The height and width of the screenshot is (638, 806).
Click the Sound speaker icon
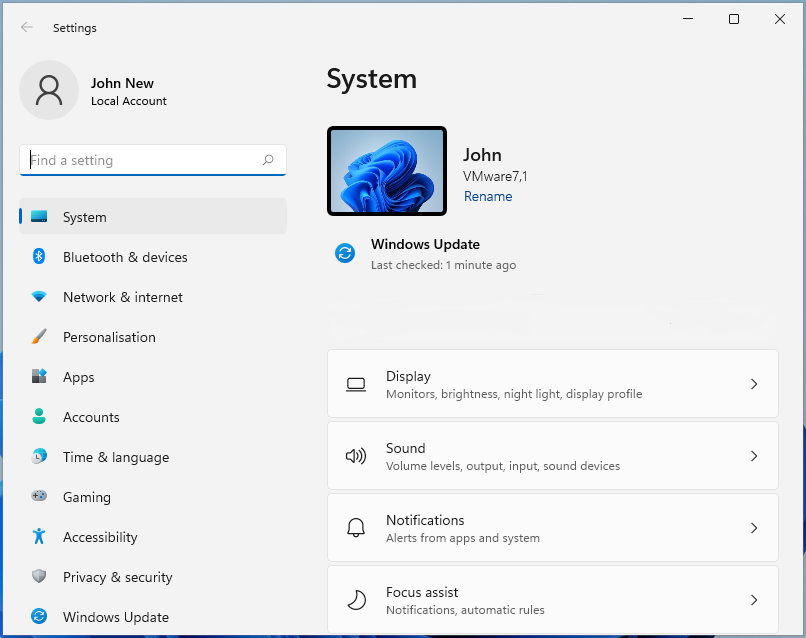point(356,456)
